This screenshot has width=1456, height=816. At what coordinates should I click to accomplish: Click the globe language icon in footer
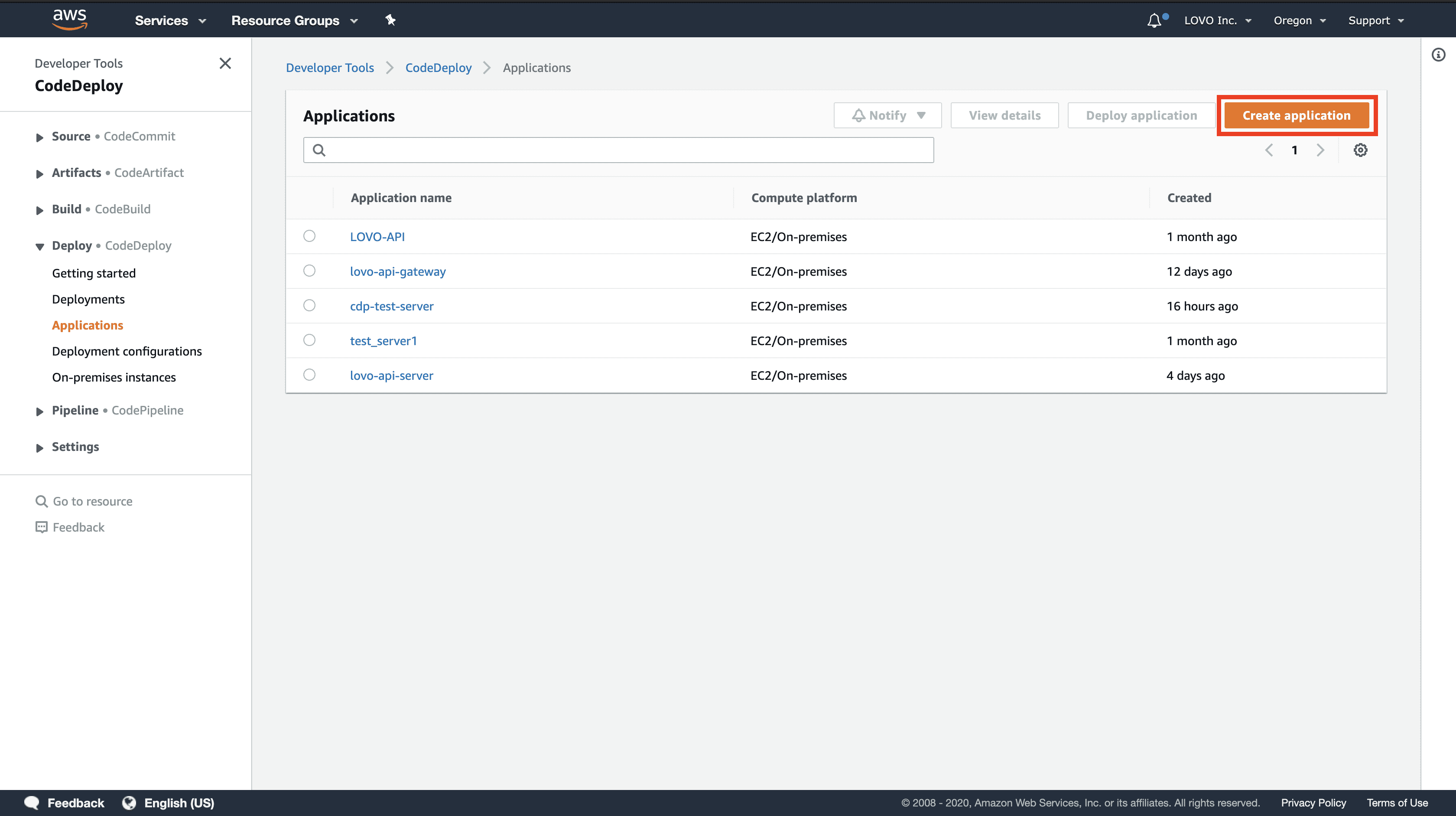pos(129,803)
